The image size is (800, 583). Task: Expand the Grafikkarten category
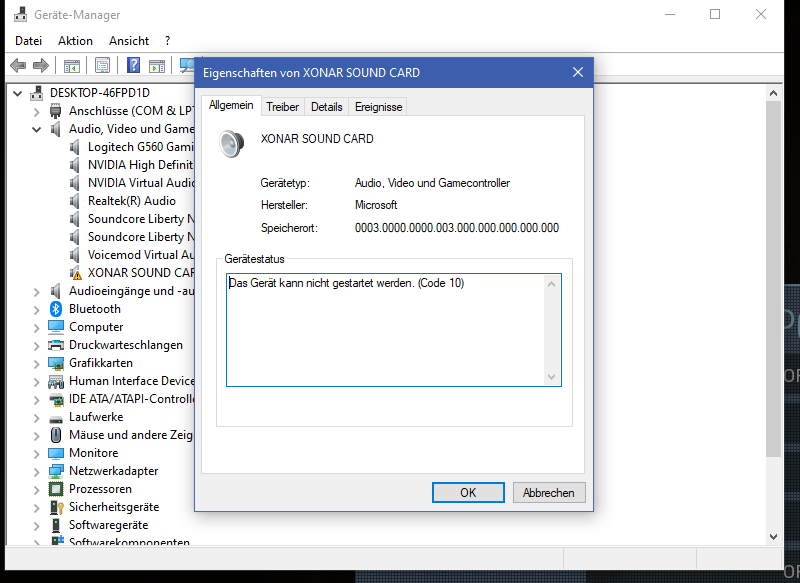[x=36, y=363]
